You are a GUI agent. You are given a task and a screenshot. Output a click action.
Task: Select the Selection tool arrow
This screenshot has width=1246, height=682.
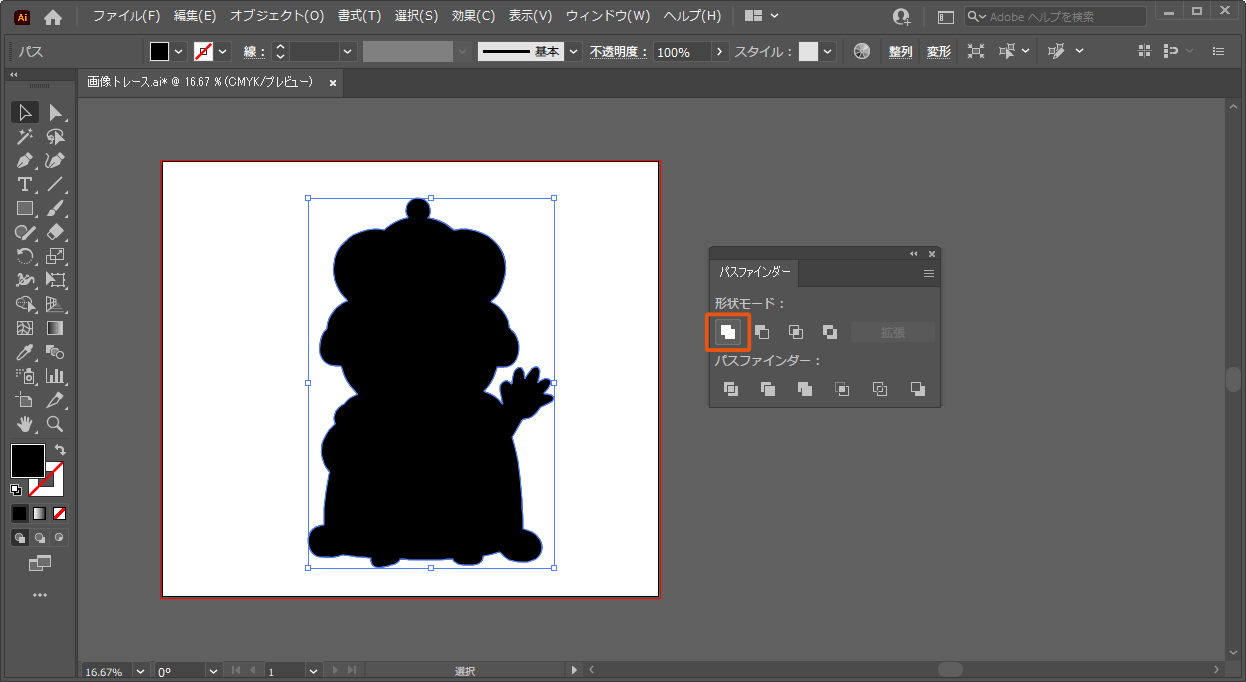point(25,112)
